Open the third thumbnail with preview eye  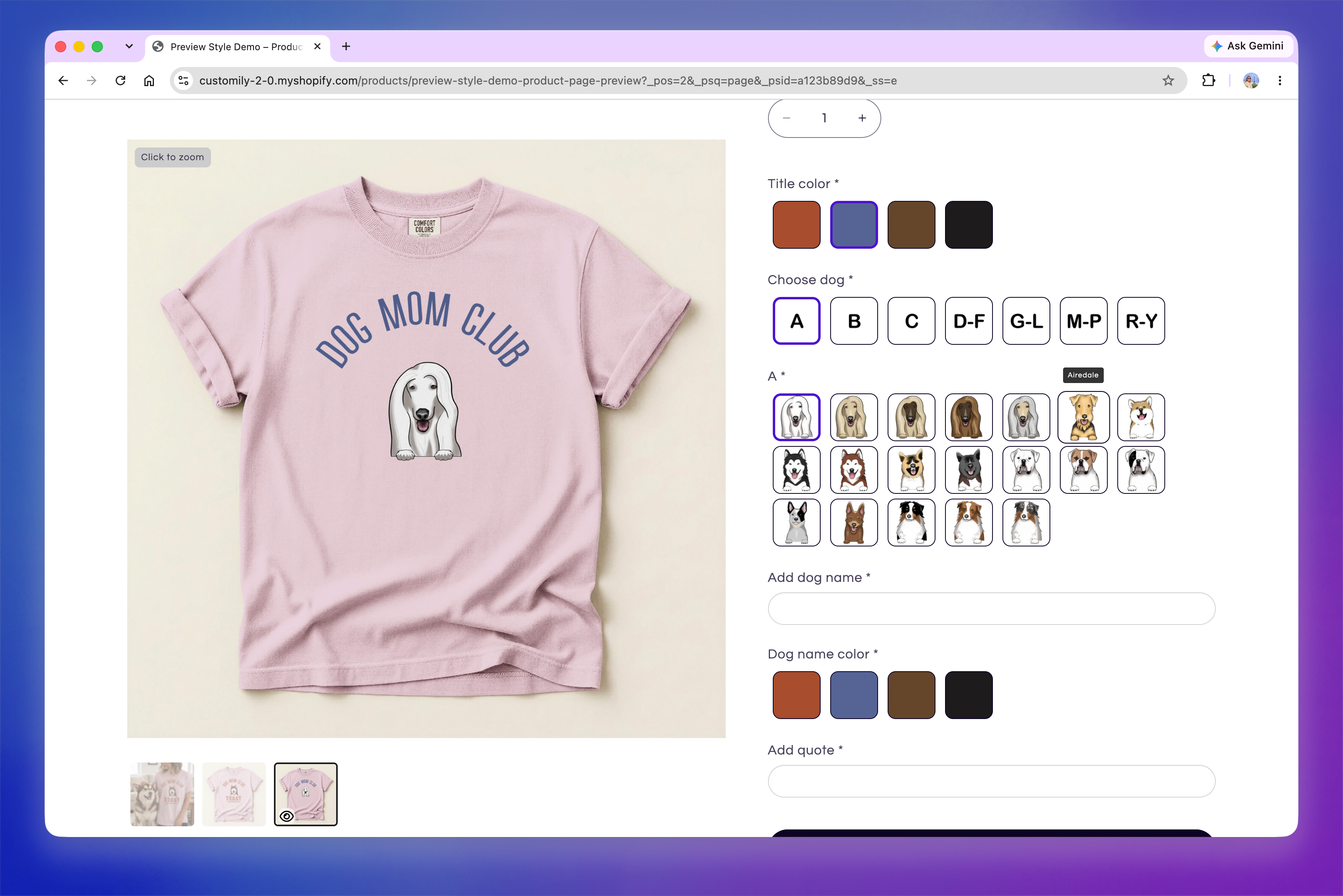tap(306, 794)
